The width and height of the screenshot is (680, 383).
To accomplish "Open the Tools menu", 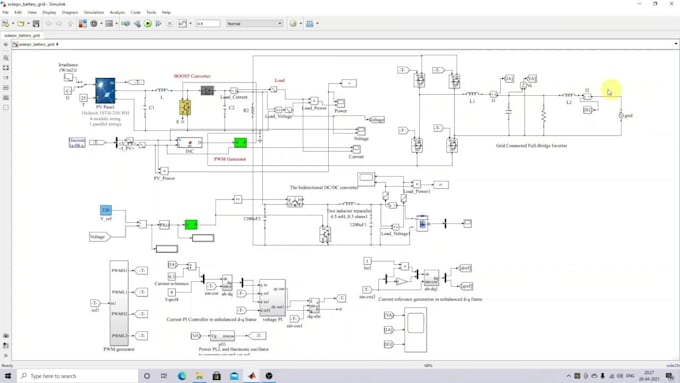I will 151,12.
